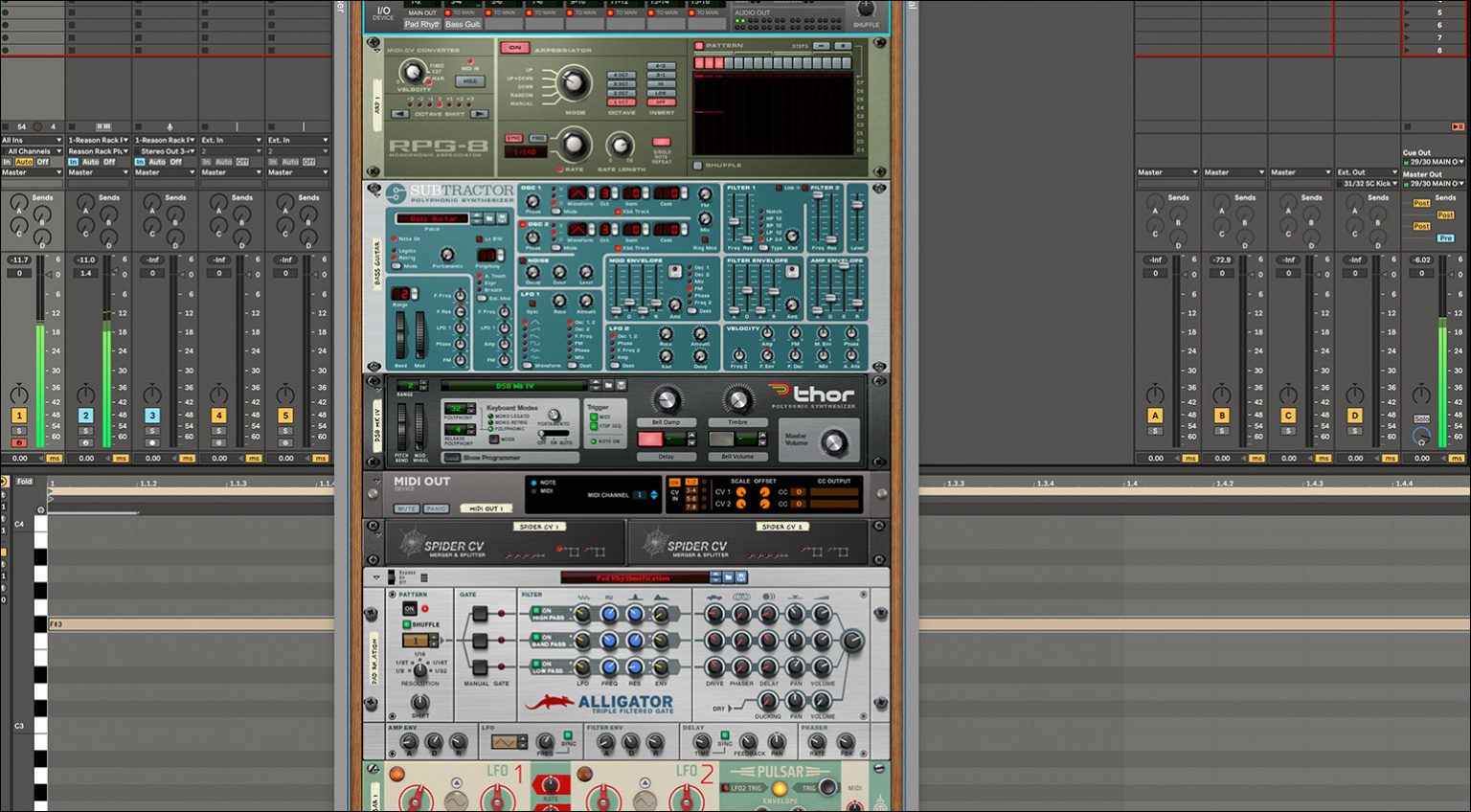Switch to the Bass Guit tab on the I/O device
Viewport: 1471px width, 812px height.
point(463,24)
